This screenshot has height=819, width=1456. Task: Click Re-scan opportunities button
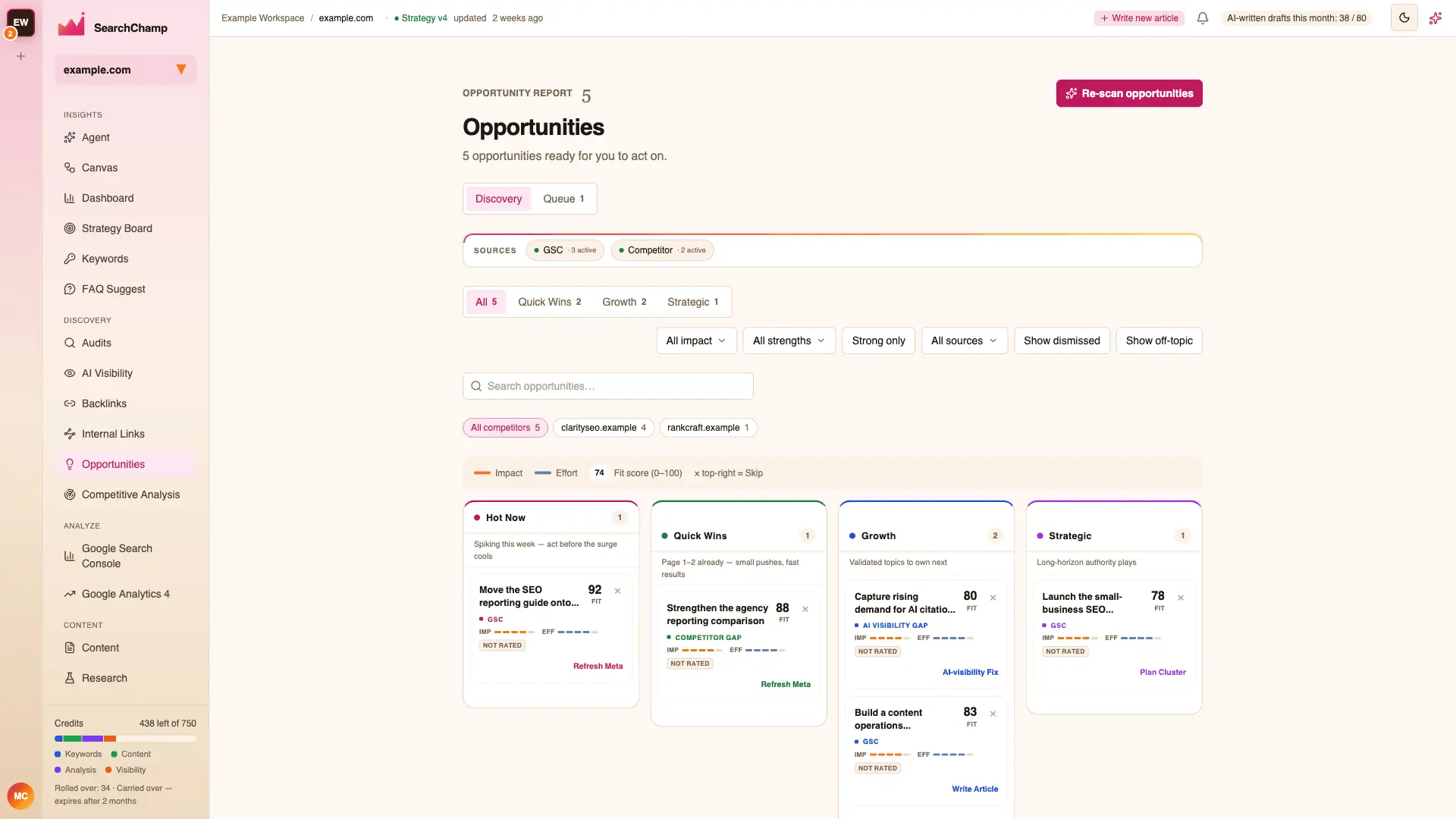coord(1129,93)
